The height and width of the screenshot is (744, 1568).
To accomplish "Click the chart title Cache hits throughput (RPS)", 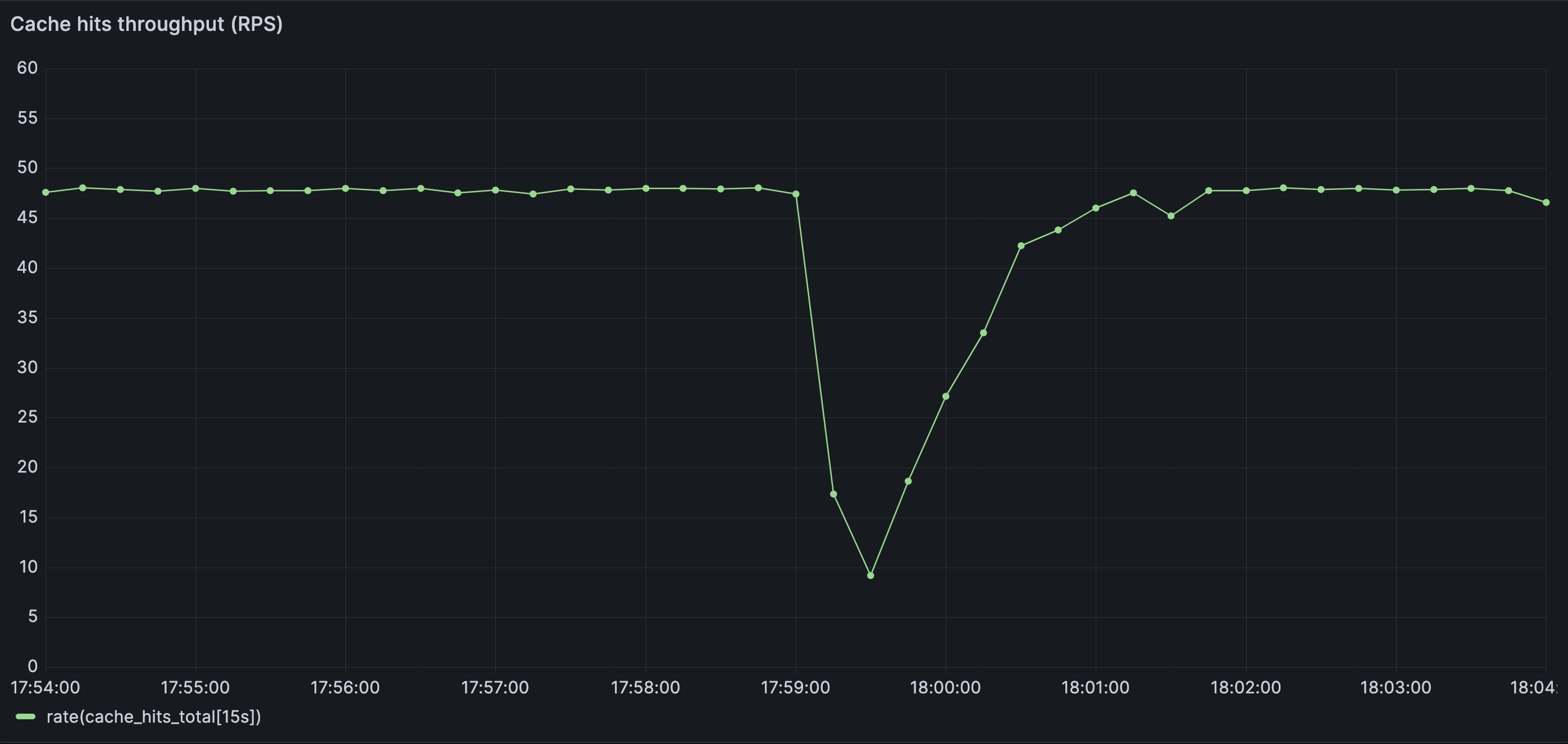I will tap(146, 24).
